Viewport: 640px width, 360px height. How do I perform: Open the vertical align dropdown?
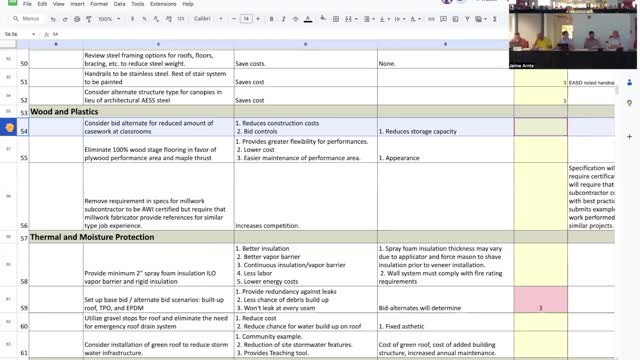384,19
